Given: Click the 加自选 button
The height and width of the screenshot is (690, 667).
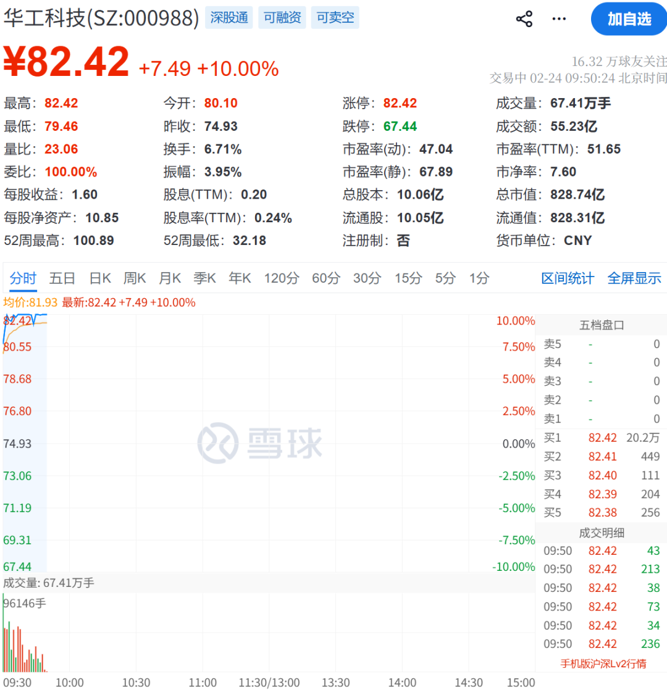Looking at the screenshot, I should 628,18.
